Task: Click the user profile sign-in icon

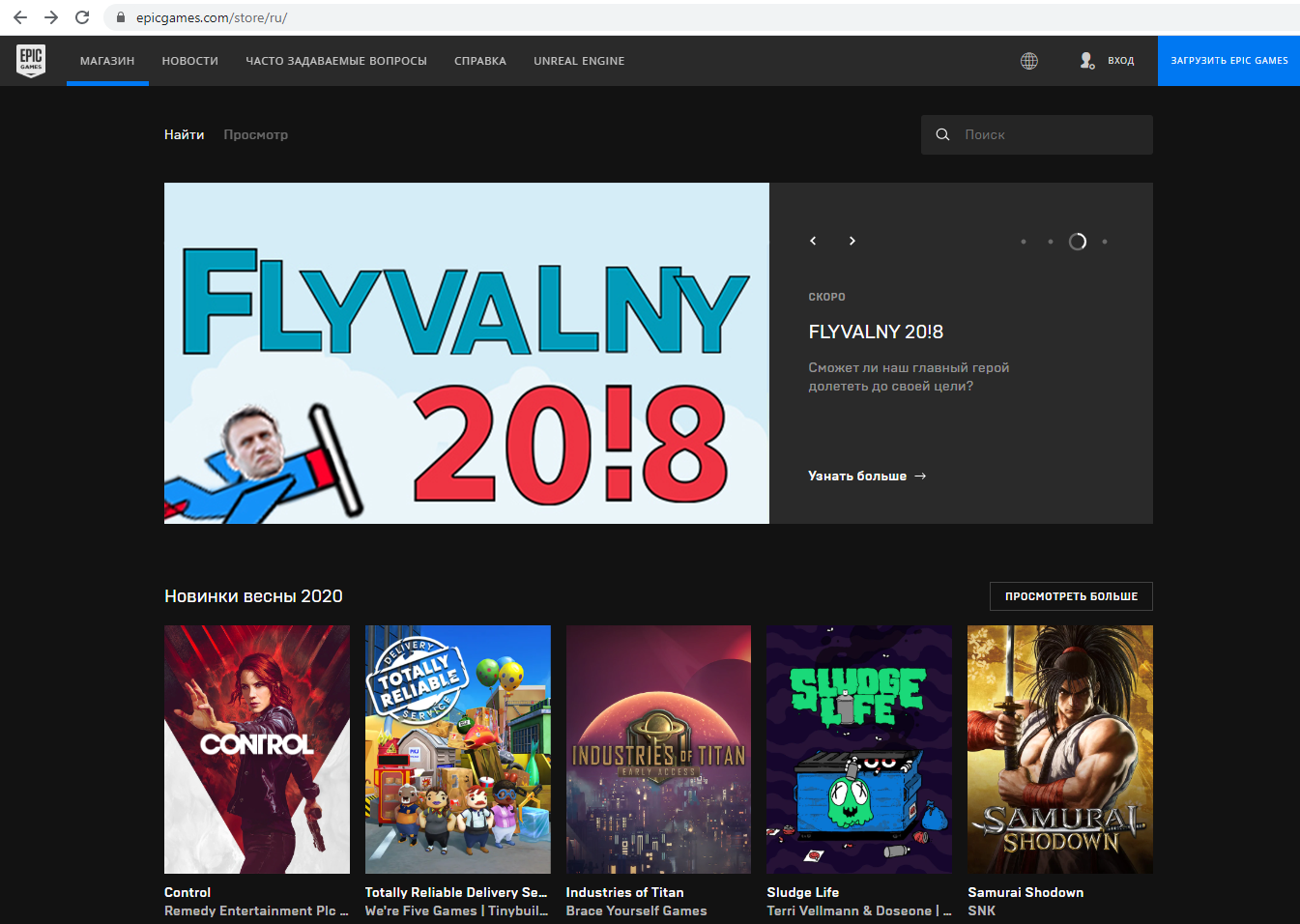Action: pos(1087,61)
